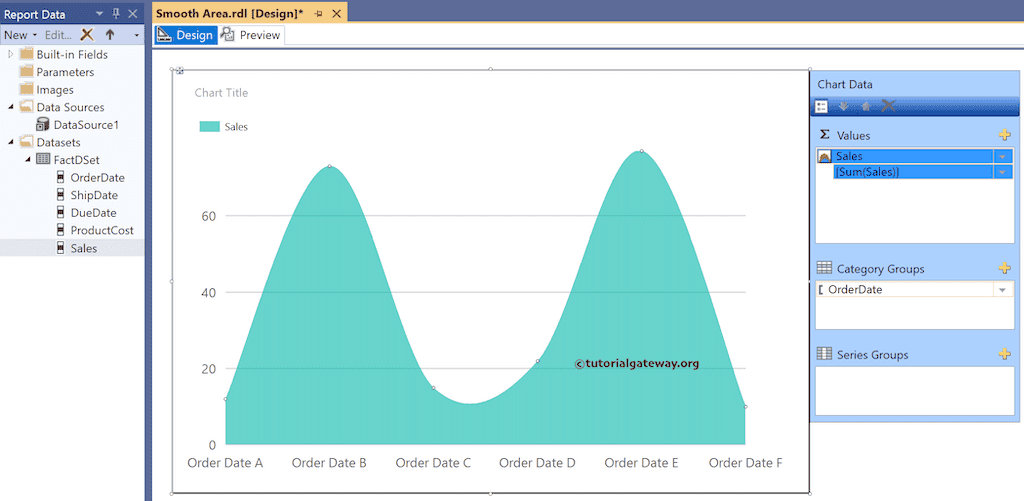Click the Series Groups table icon
Screen dimensions: 1024x501
pyautogui.click(x=824, y=354)
